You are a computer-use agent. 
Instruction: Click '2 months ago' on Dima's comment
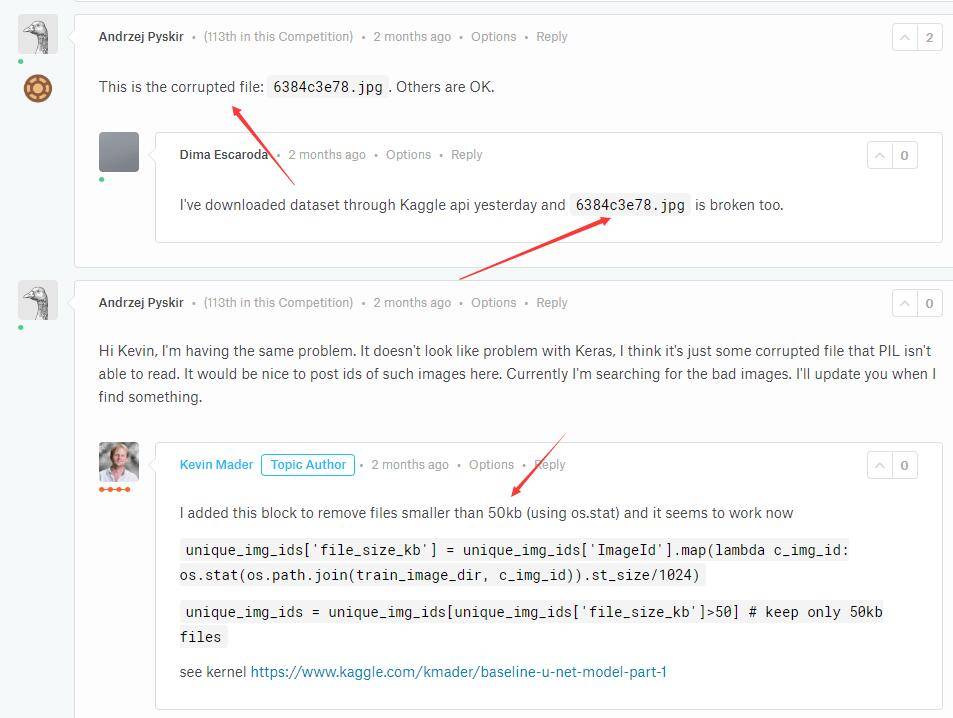(327, 154)
